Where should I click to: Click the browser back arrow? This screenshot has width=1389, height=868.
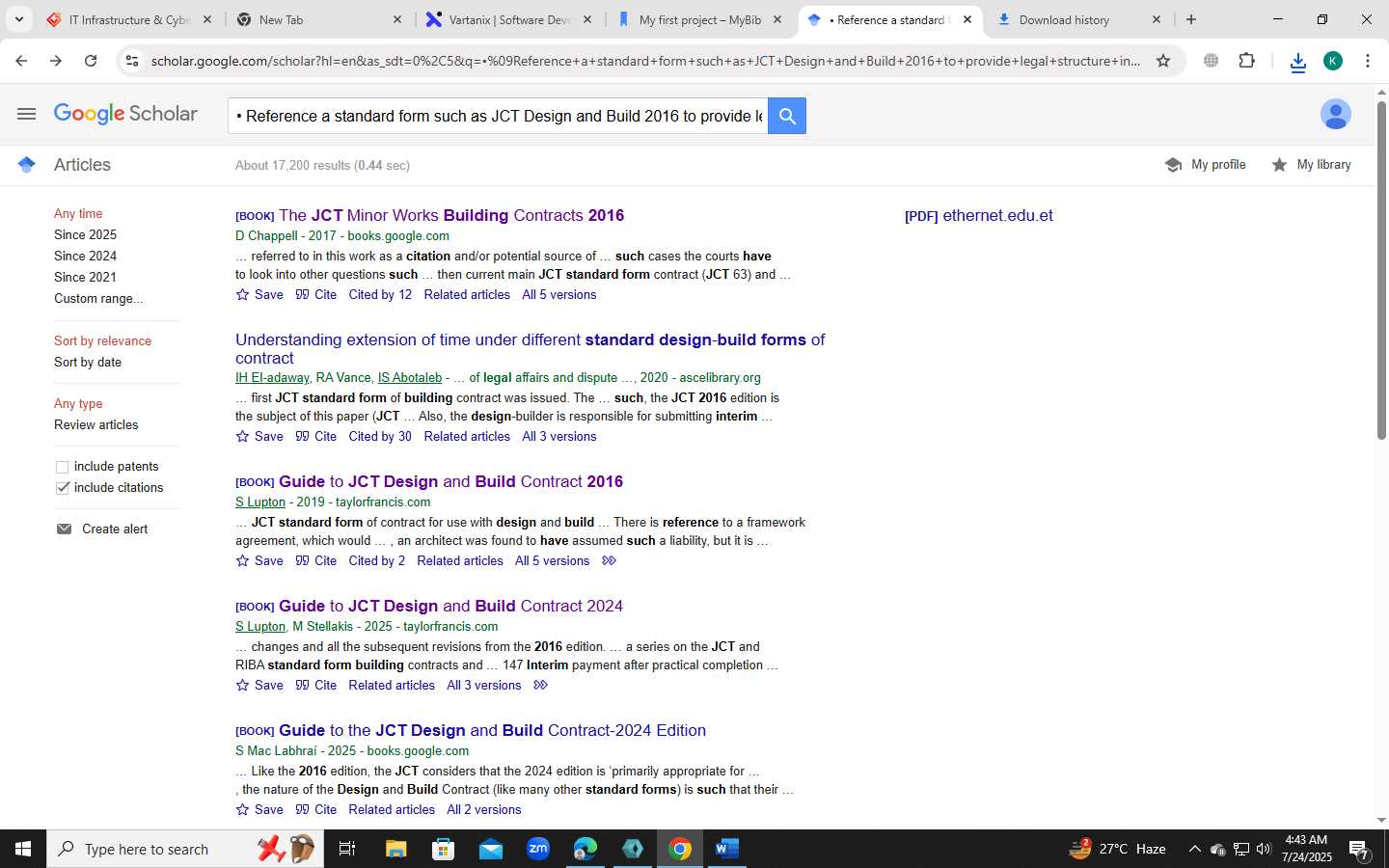21,61
